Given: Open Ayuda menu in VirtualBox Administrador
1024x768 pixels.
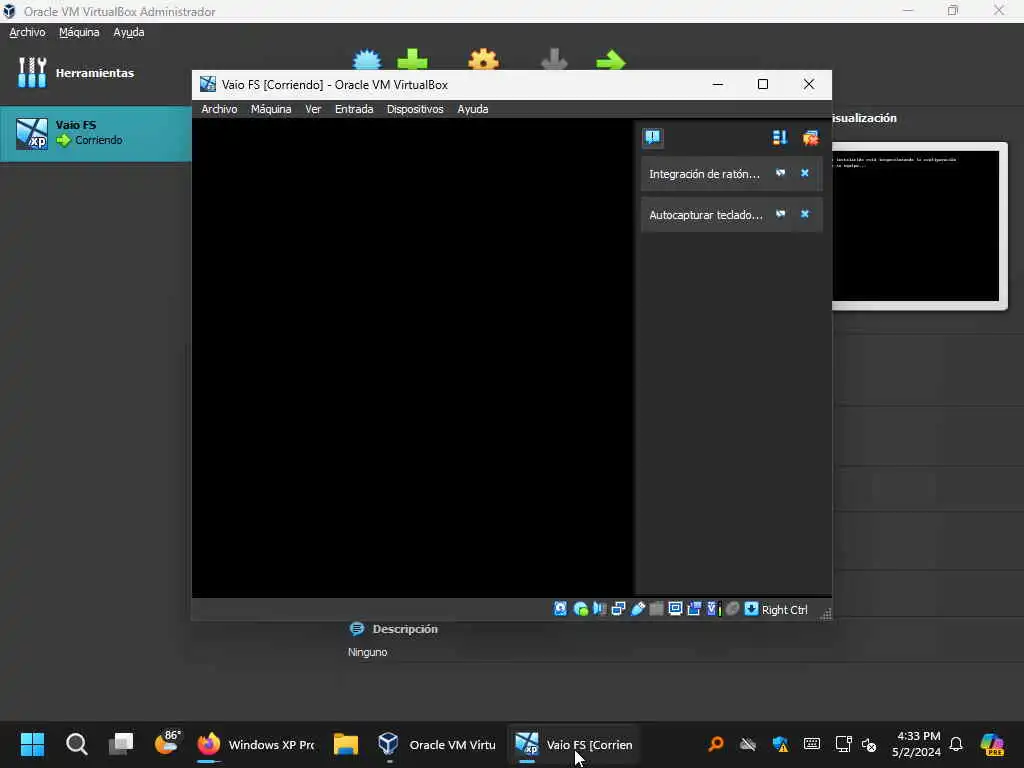Looking at the screenshot, I should [129, 32].
